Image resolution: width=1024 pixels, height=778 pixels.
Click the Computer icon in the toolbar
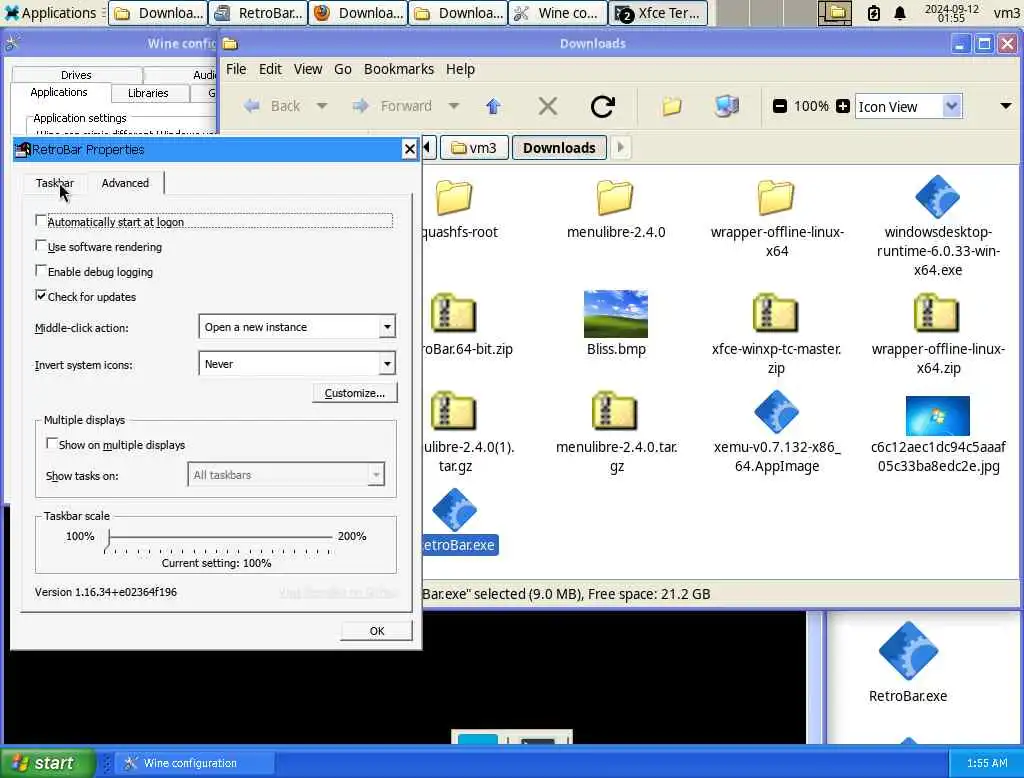[x=726, y=106]
